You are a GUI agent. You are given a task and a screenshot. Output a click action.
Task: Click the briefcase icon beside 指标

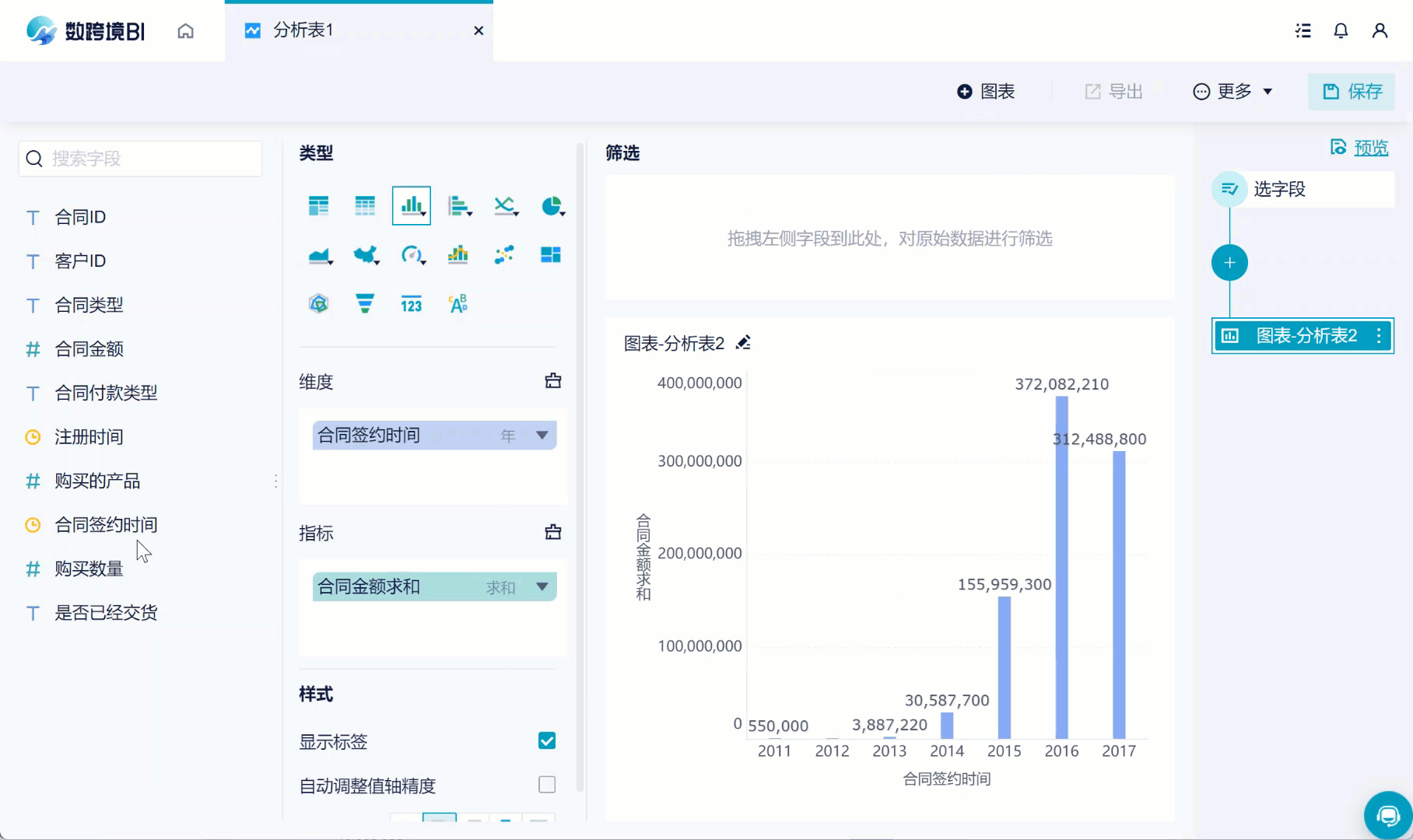[553, 533]
